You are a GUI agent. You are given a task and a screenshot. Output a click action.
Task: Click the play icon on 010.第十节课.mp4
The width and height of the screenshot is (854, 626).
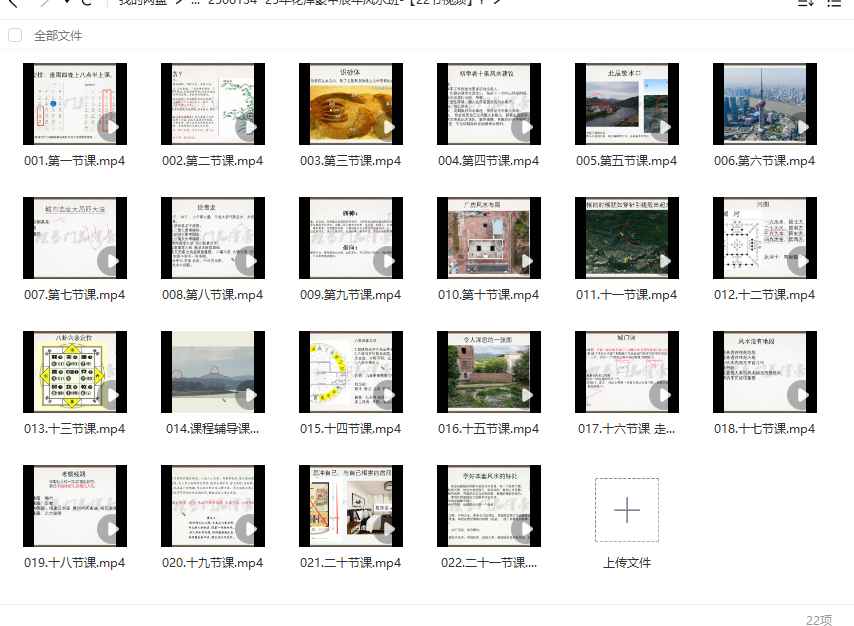[525, 261]
